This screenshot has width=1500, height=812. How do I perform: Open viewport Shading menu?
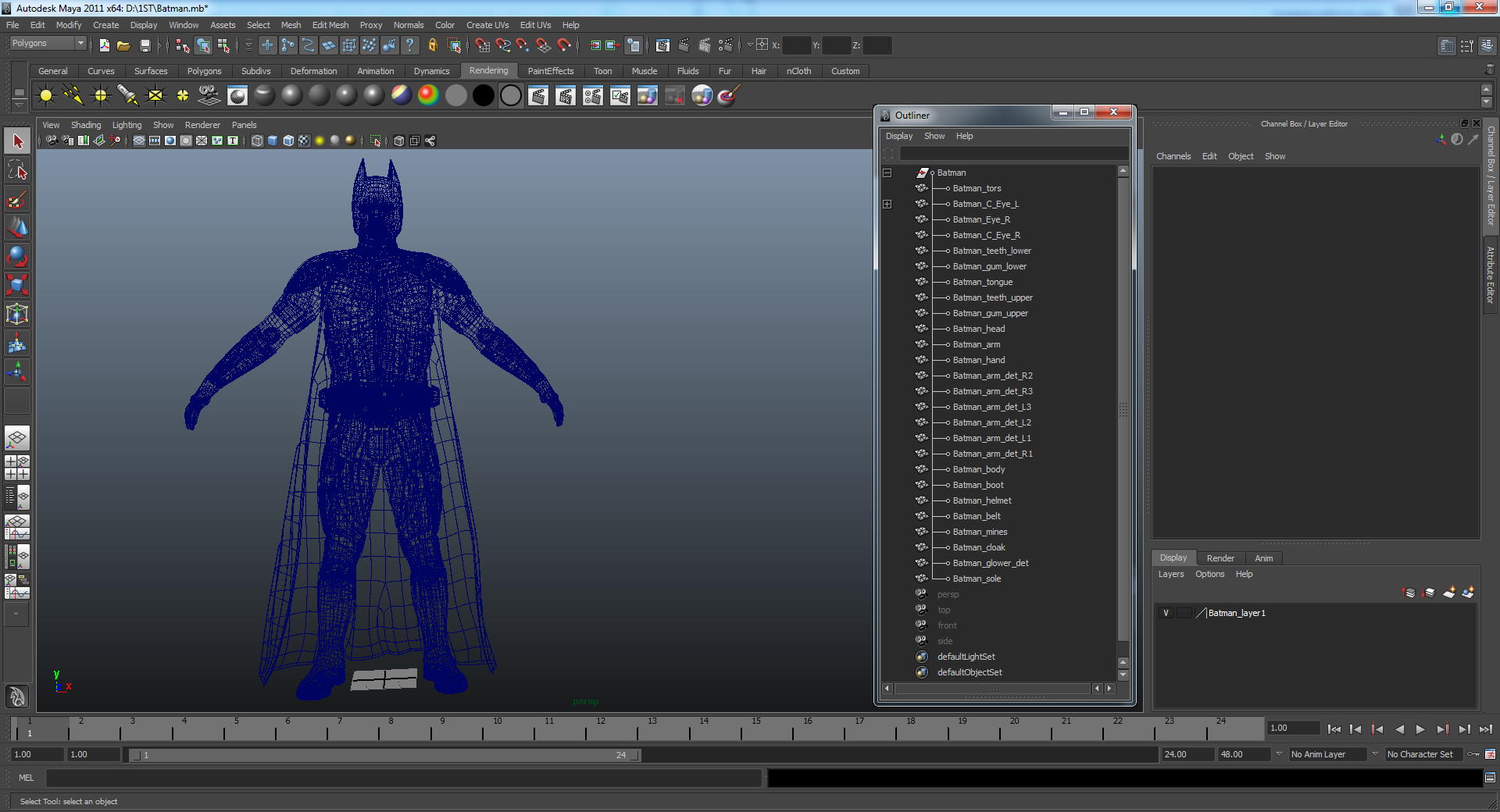coord(86,125)
